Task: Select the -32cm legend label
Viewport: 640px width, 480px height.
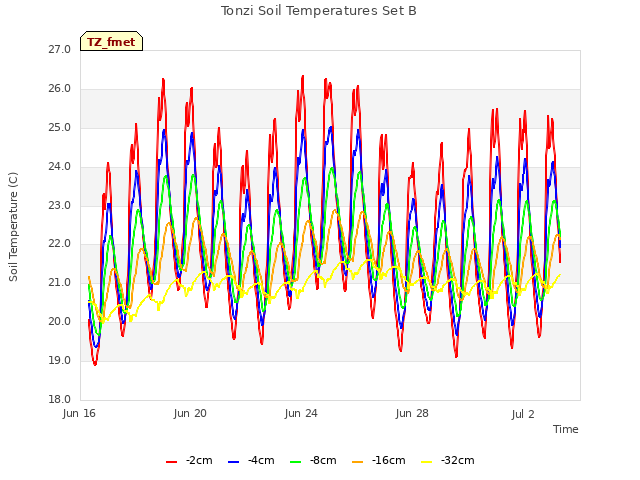Action: point(458,460)
